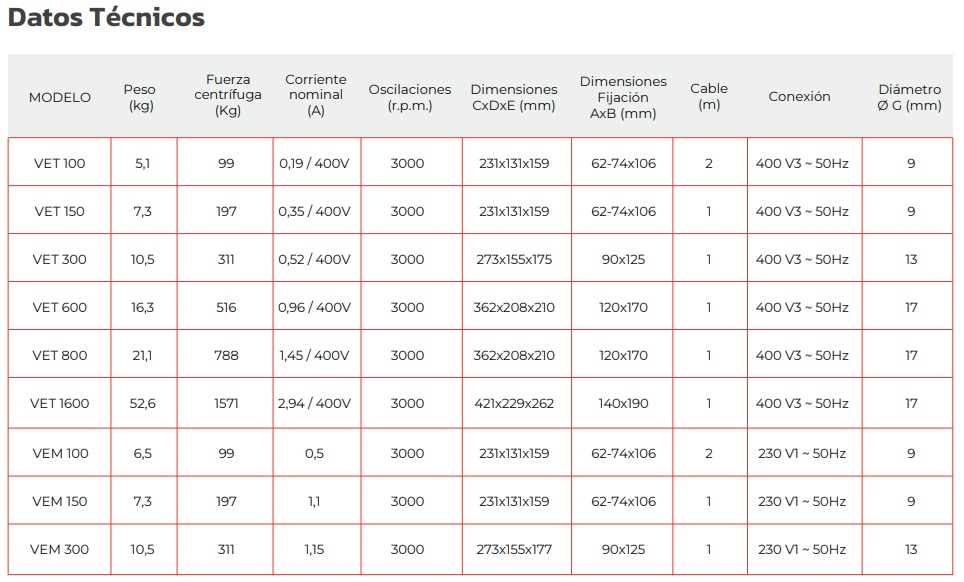964x582 pixels.
Task: Select the MODELO column header
Action: (60, 97)
